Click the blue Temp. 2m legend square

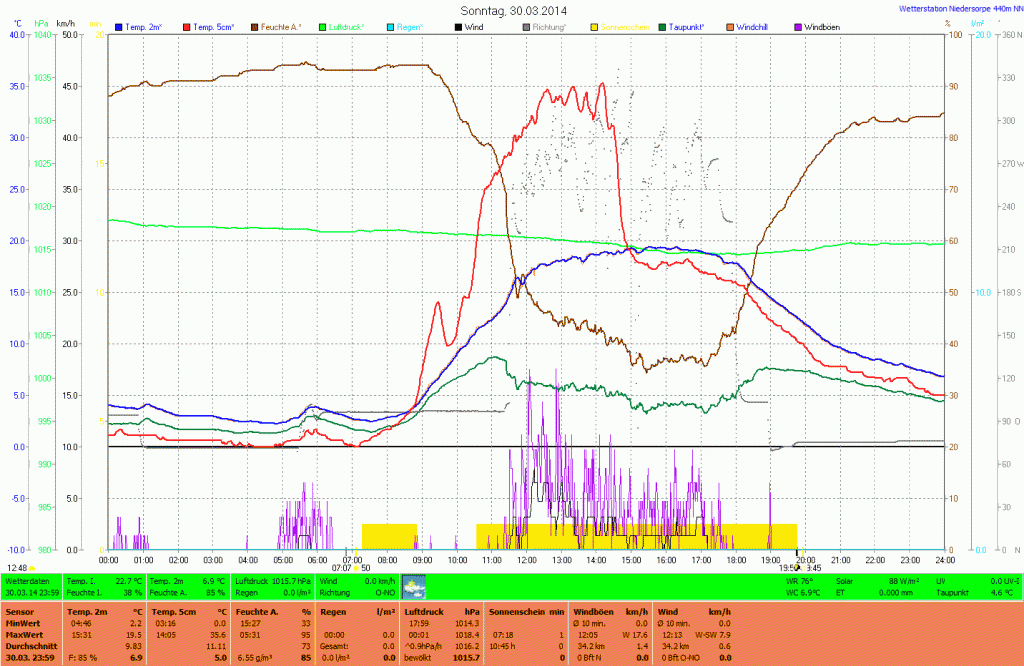(x=119, y=26)
